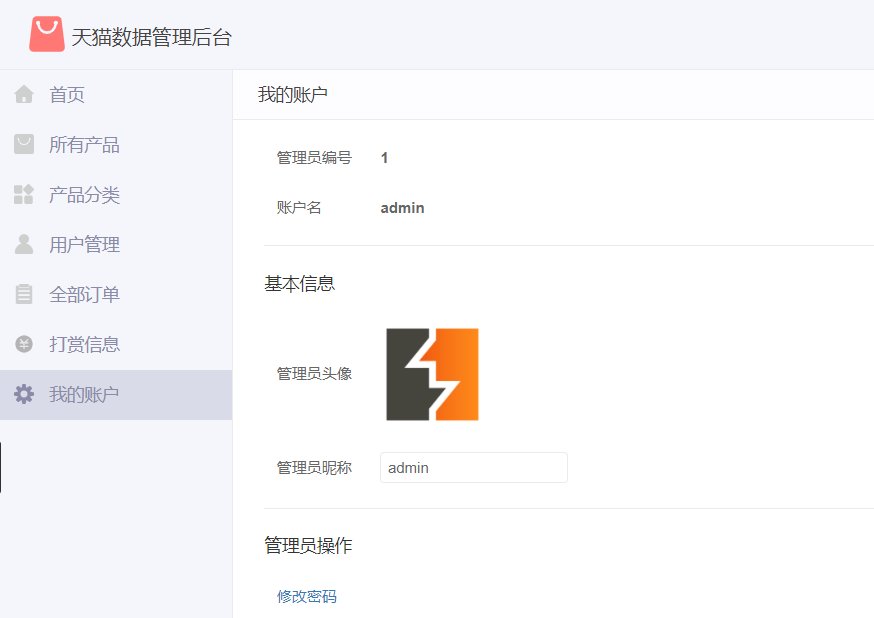Click the 基本信息 section heading
This screenshot has width=874, height=618.
299,284
